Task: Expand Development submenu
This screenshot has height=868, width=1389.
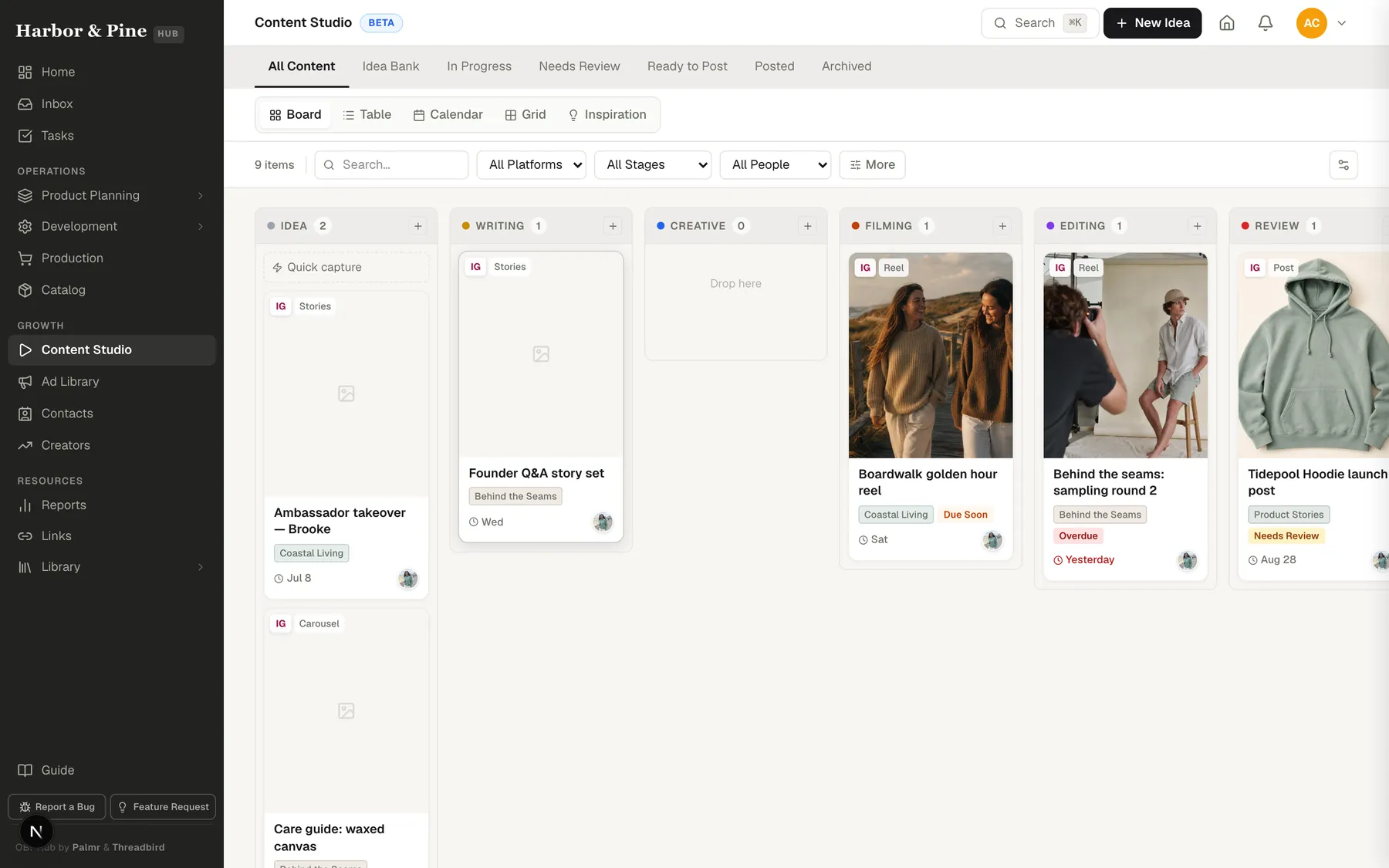Action: (201, 226)
